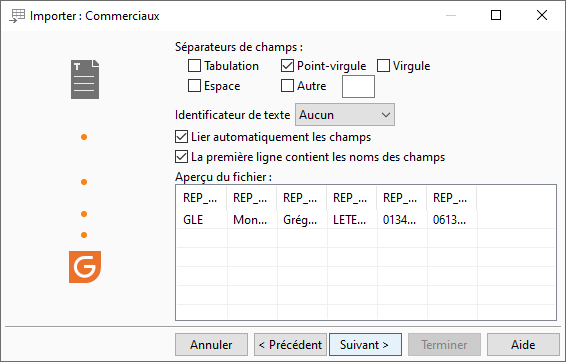Open the Identificateur de texte dropdown
This screenshot has height=362, width=566.
345,115
